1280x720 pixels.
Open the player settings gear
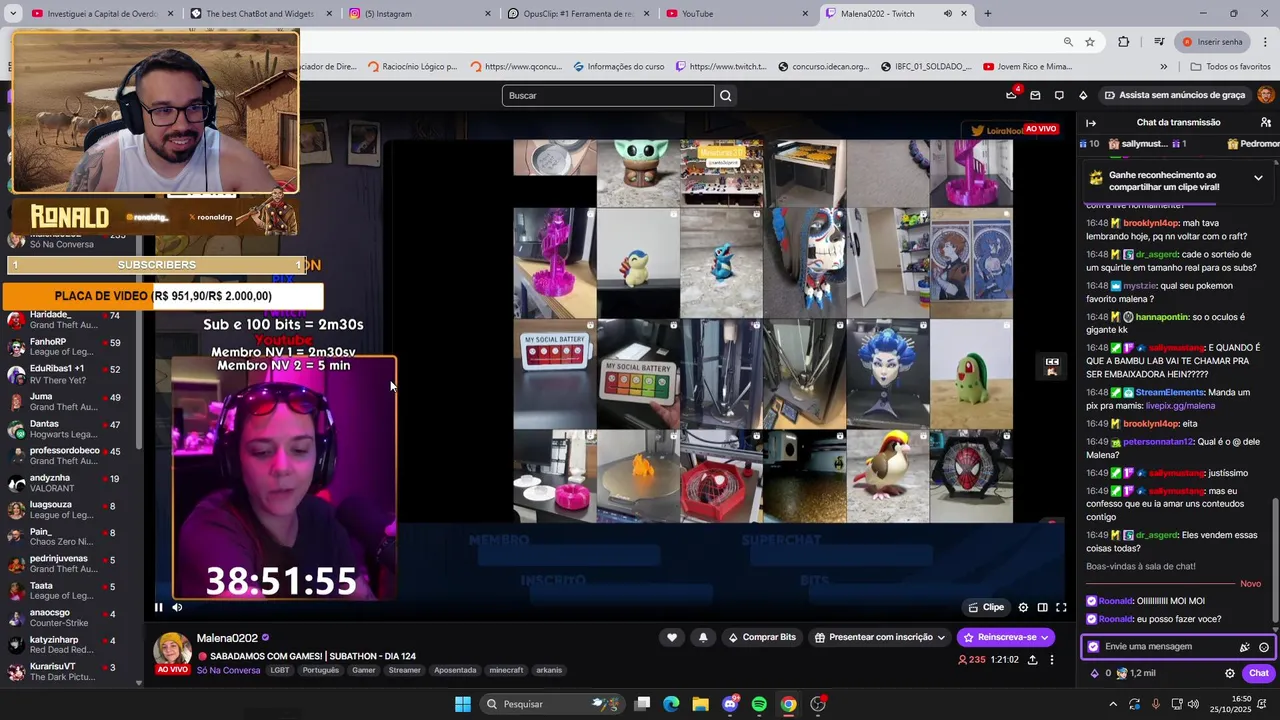coord(1023,607)
